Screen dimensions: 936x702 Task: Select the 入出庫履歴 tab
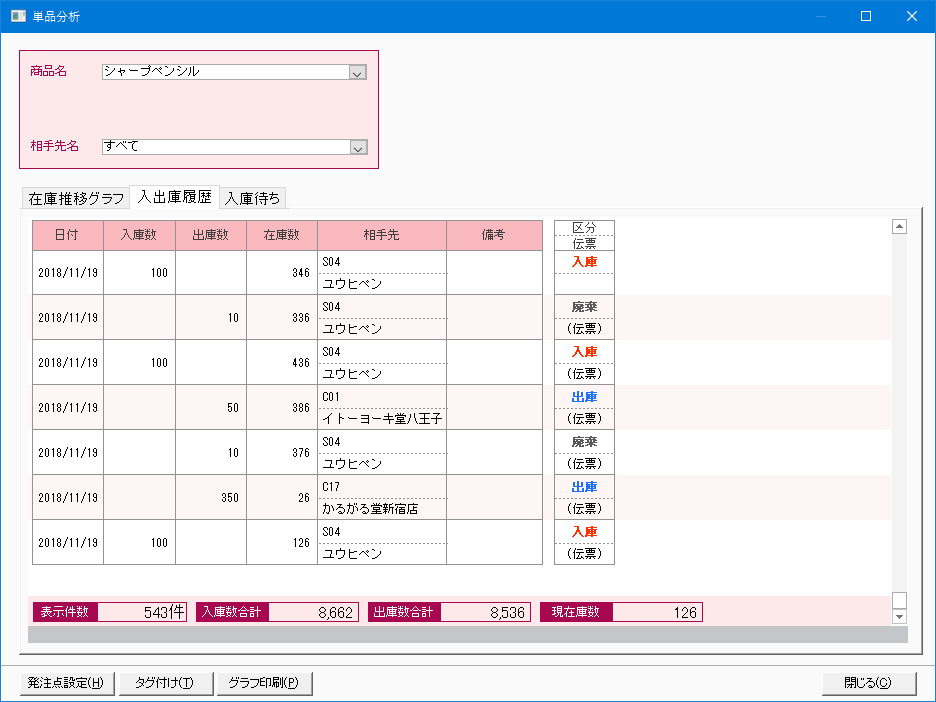pos(175,196)
